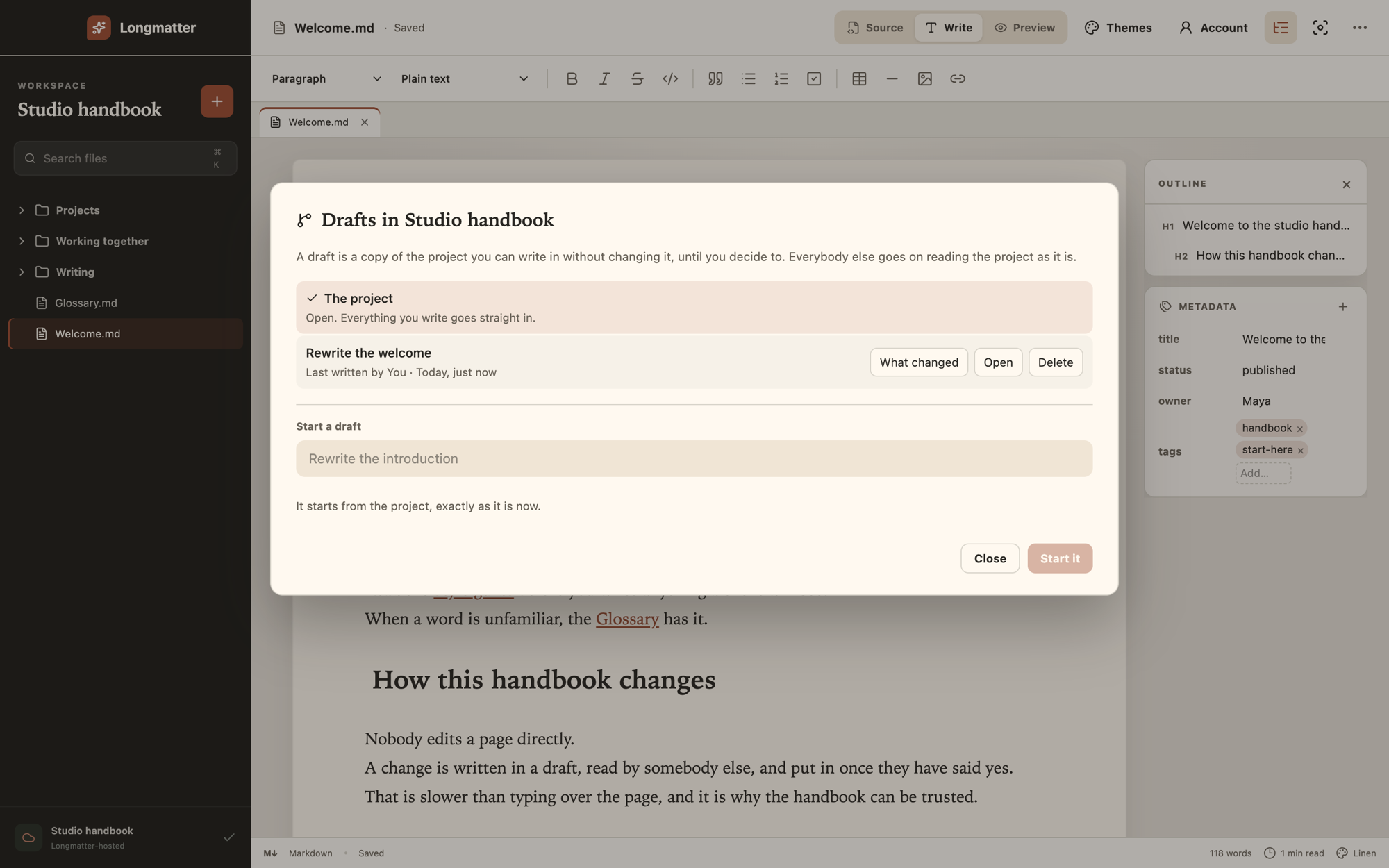Insert a hyperlink
The height and width of the screenshot is (868, 1389).
pyautogui.click(x=958, y=78)
